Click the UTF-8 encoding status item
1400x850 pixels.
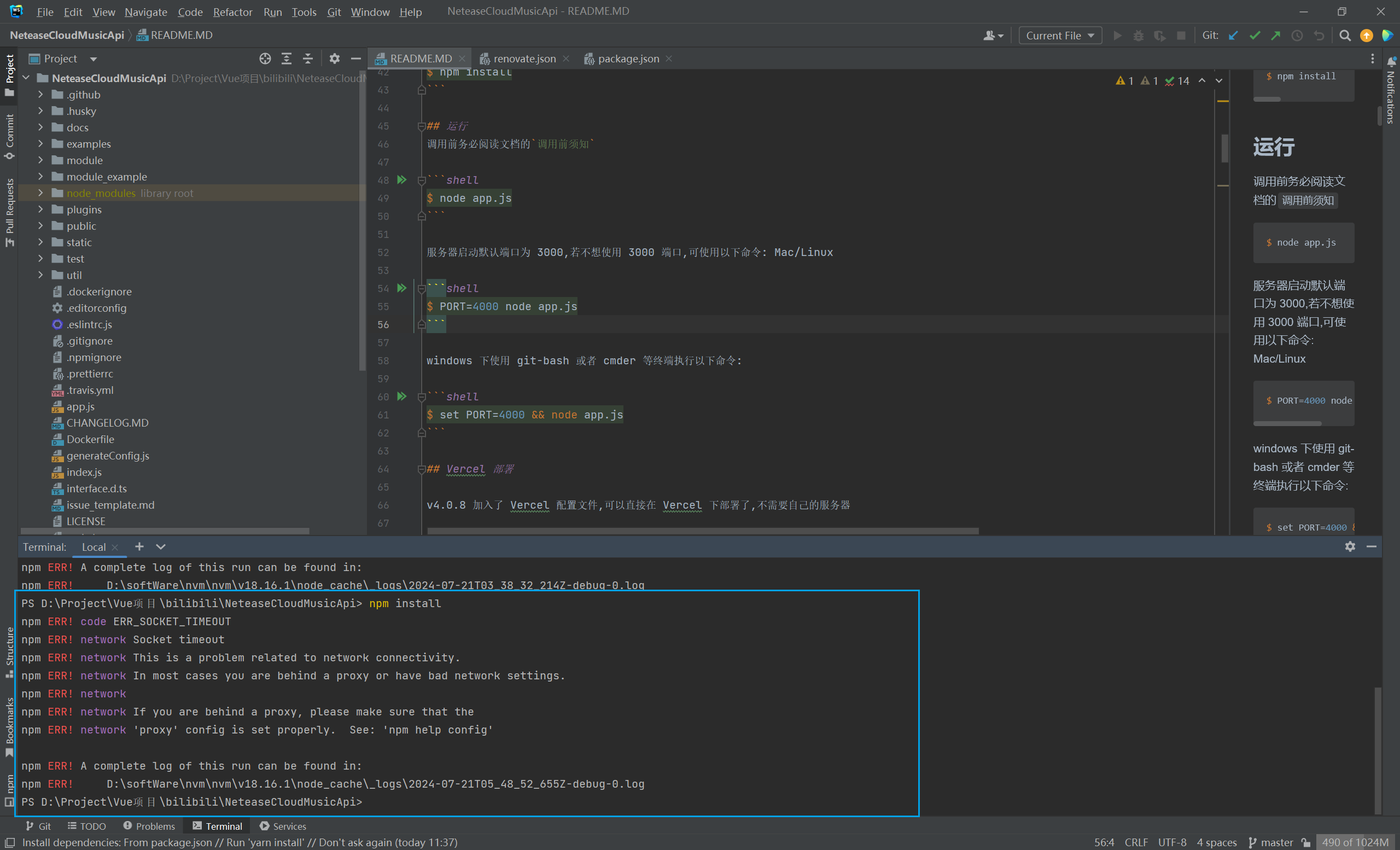1172,841
